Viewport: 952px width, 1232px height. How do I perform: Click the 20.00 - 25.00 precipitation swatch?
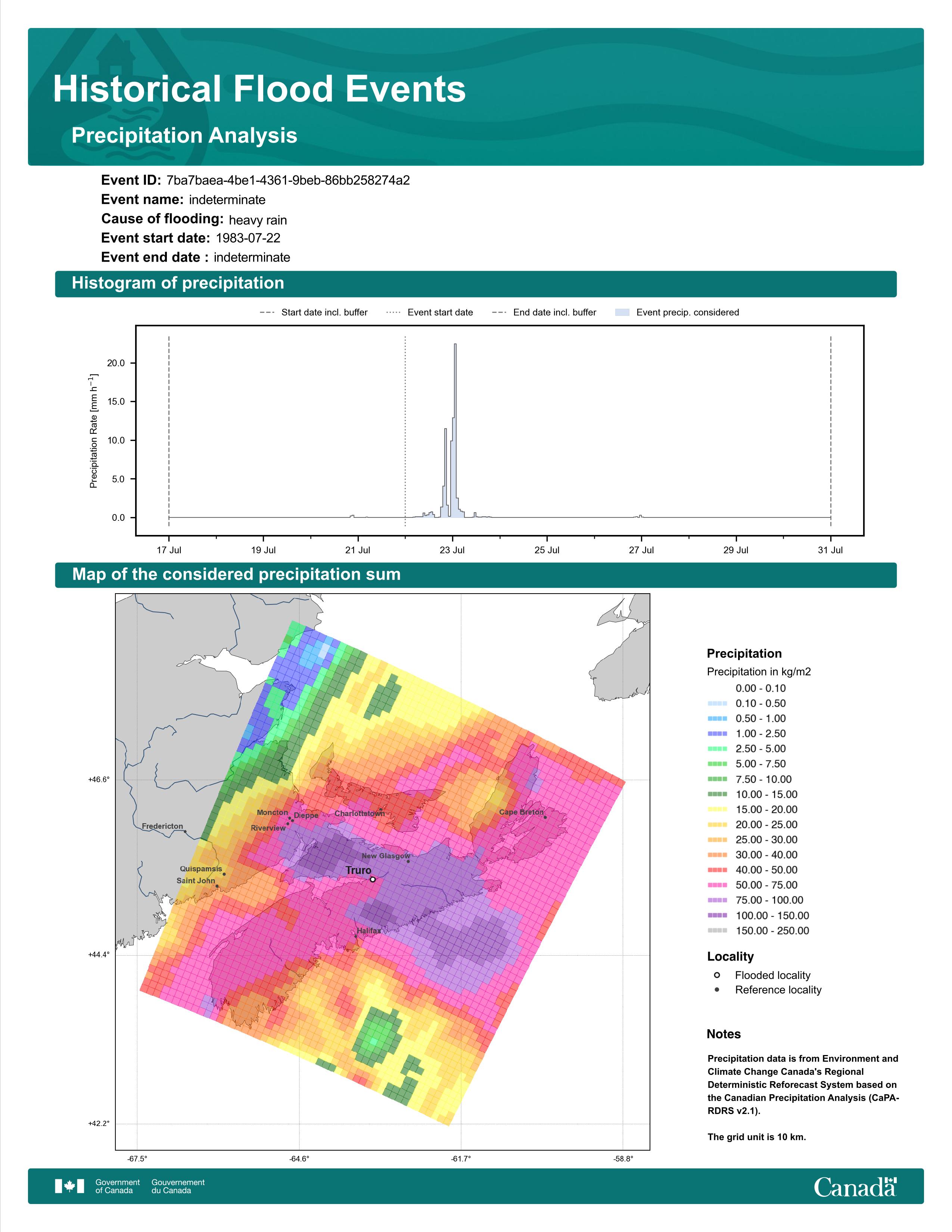click(718, 825)
